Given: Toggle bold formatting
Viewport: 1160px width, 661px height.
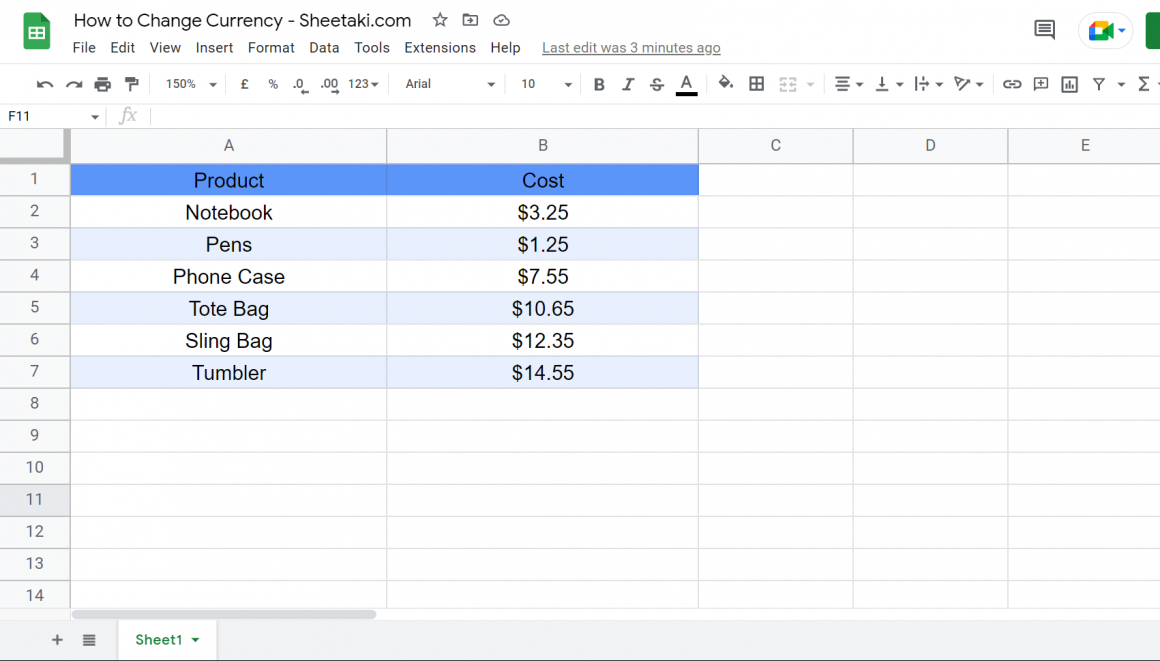Looking at the screenshot, I should coord(598,84).
